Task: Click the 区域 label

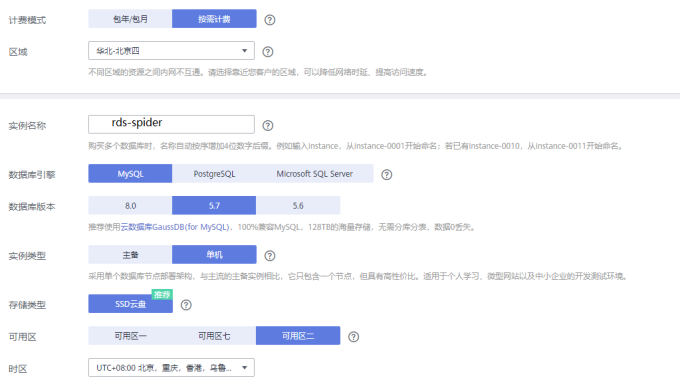Action: click(18, 52)
